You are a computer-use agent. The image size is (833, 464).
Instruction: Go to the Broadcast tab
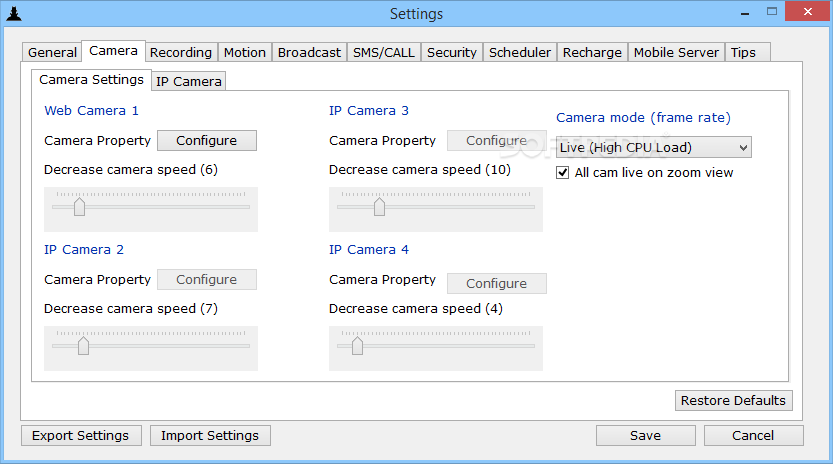point(309,53)
